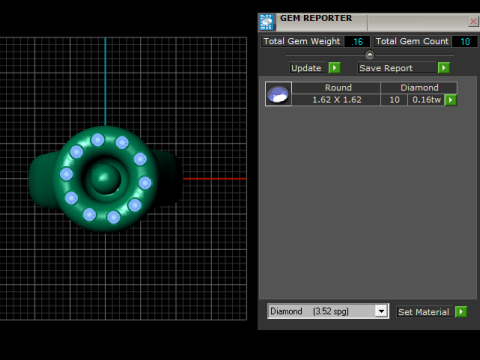Select the green center sphere of the ring
480x360 pixels.
105,178
